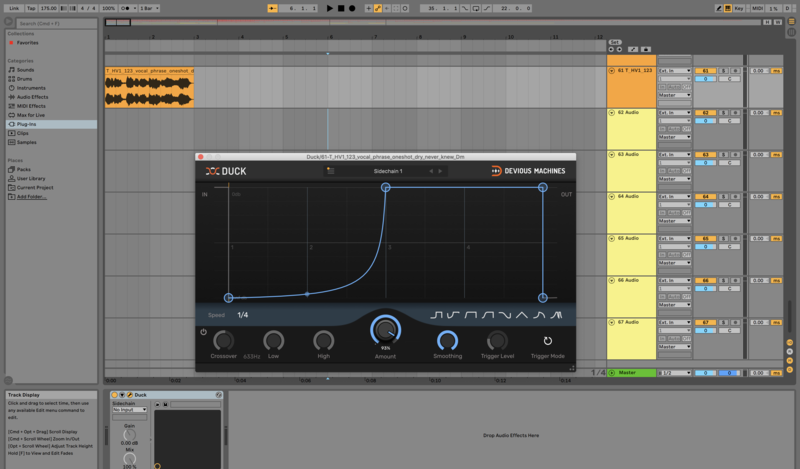Open User Library in Places
Screen dimensions: 800x469
pyautogui.click(x=31, y=179)
